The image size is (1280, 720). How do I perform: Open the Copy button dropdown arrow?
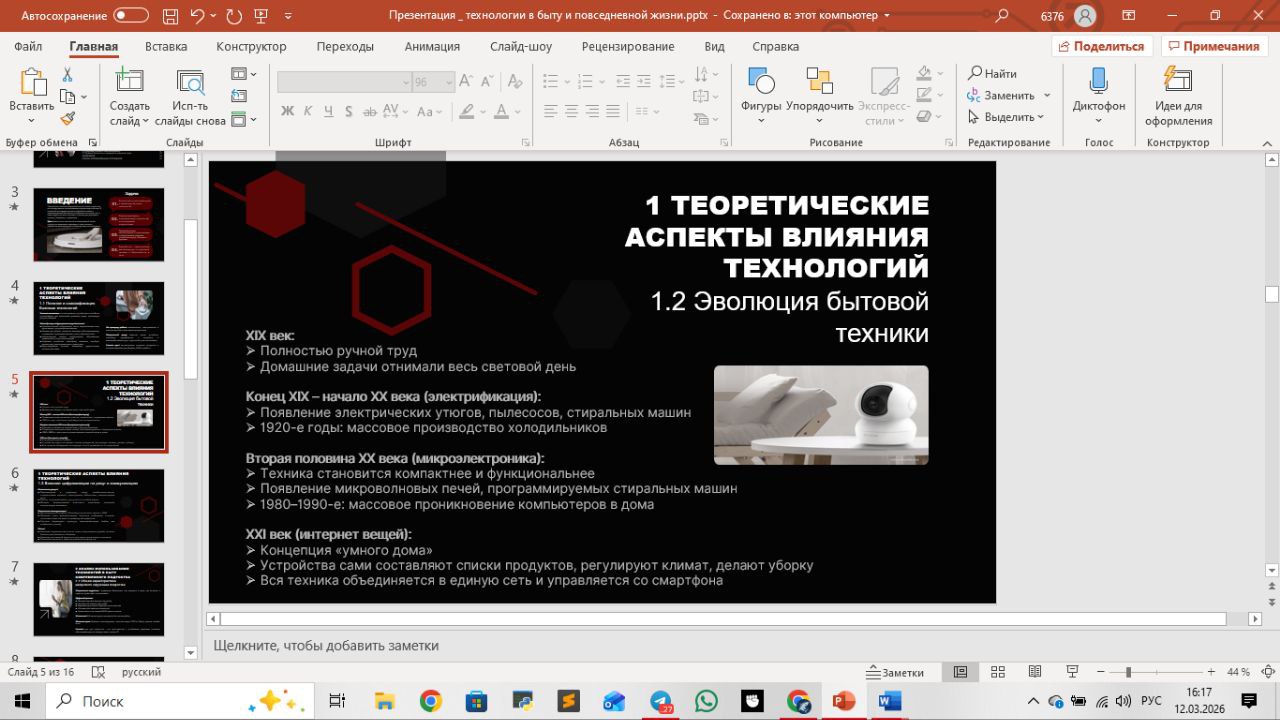point(84,97)
